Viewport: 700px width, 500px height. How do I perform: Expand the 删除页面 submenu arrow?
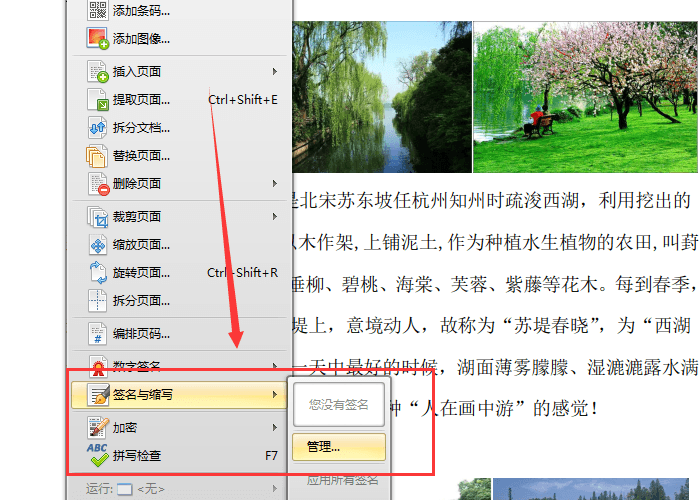(275, 183)
